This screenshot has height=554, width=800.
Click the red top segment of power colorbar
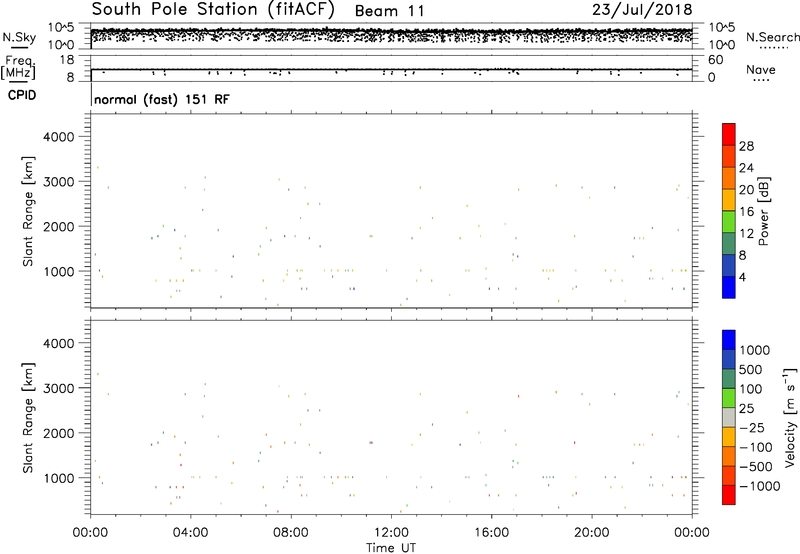click(x=729, y=134)
